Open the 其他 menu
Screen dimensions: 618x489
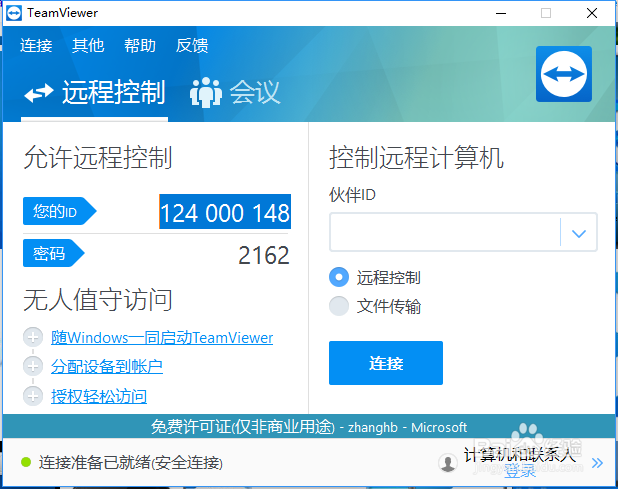(x=88, y=46)
